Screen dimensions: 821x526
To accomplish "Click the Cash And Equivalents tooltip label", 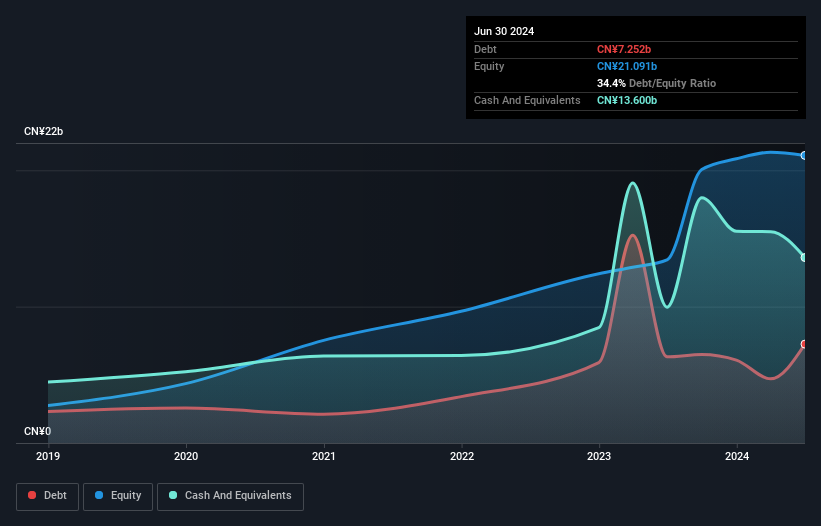I will [x=527, y=100].
